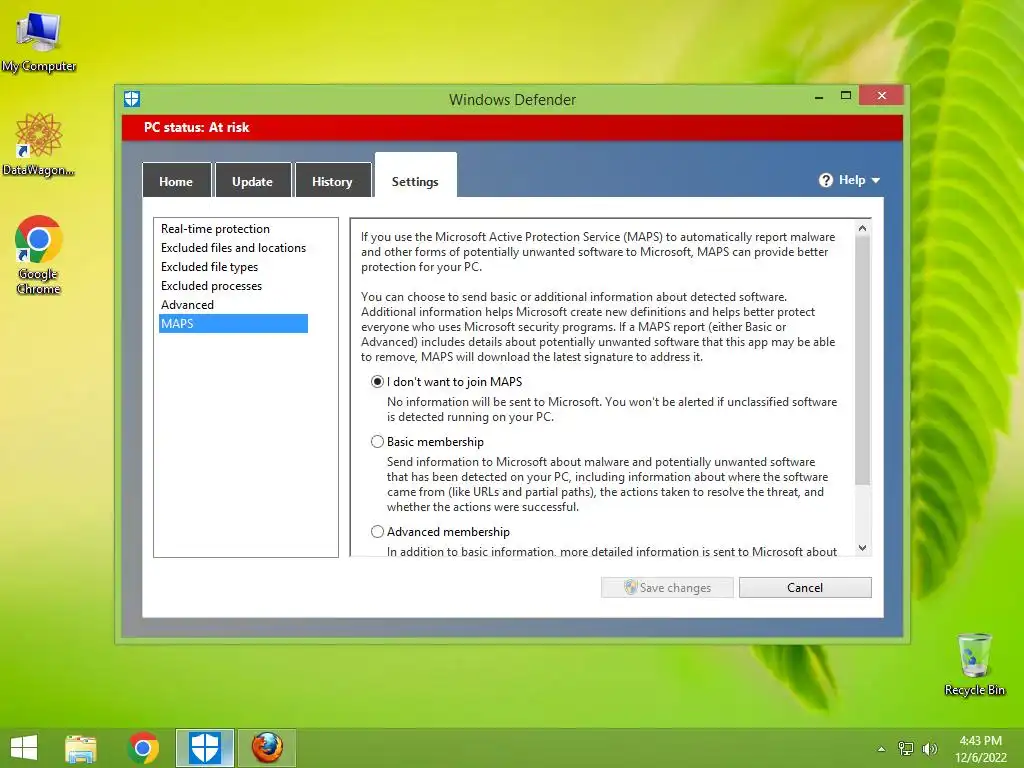Switch to the Update tab

[253, 181]
